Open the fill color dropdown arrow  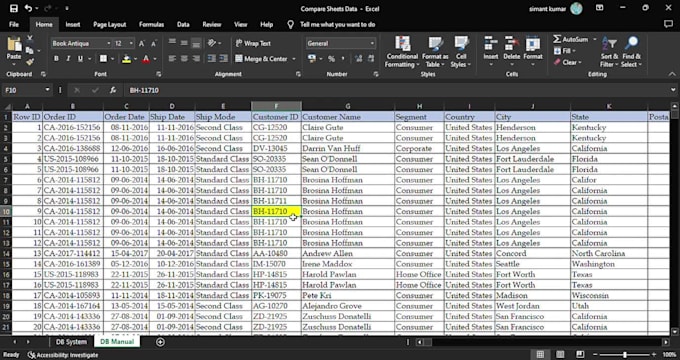135,59
